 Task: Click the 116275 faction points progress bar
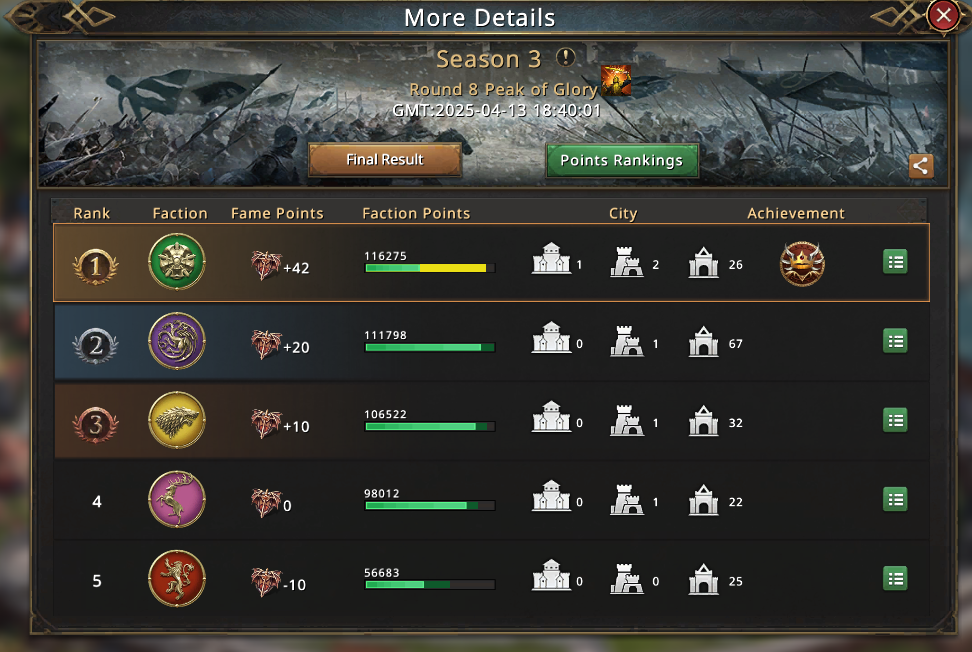coord(430,268)
